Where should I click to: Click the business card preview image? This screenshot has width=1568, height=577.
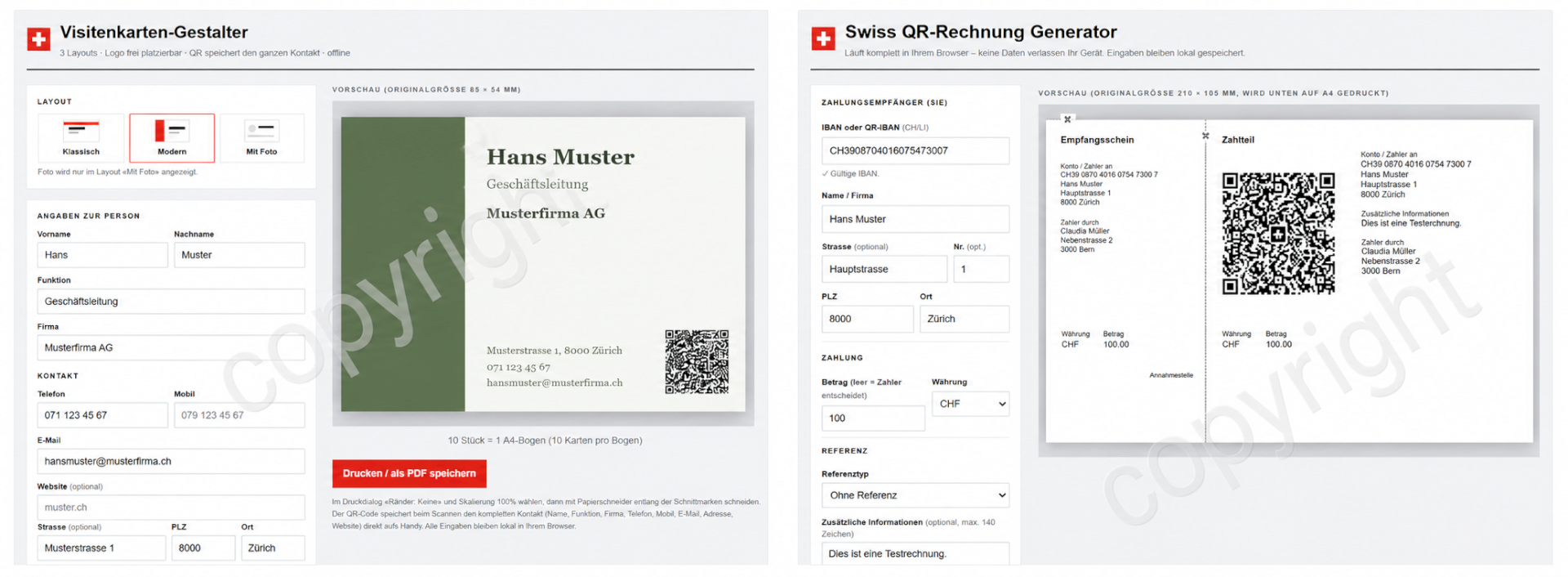pyautogui.click(x=543, y=264)
